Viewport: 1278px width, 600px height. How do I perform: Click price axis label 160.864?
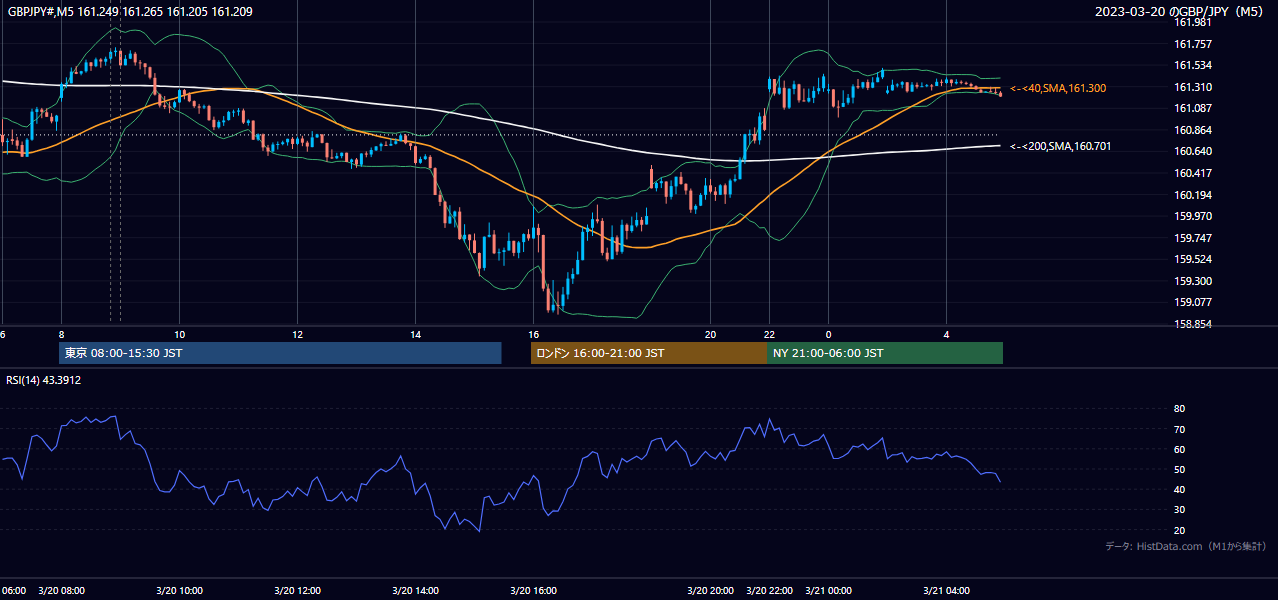1192,130
